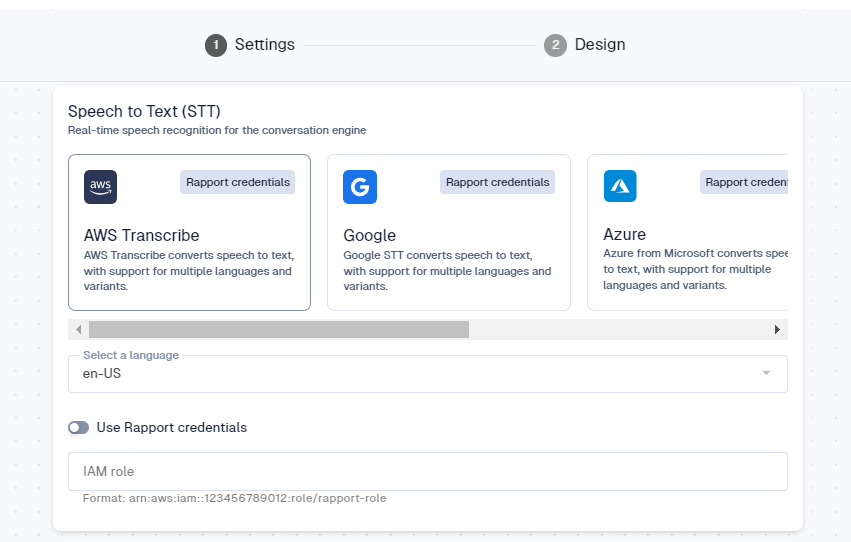Image resolution: width=851 pixels, height=542 pixels.
Task: Choose the Google STT provider description
Action: pyautogui.click(x=446, y=270)
